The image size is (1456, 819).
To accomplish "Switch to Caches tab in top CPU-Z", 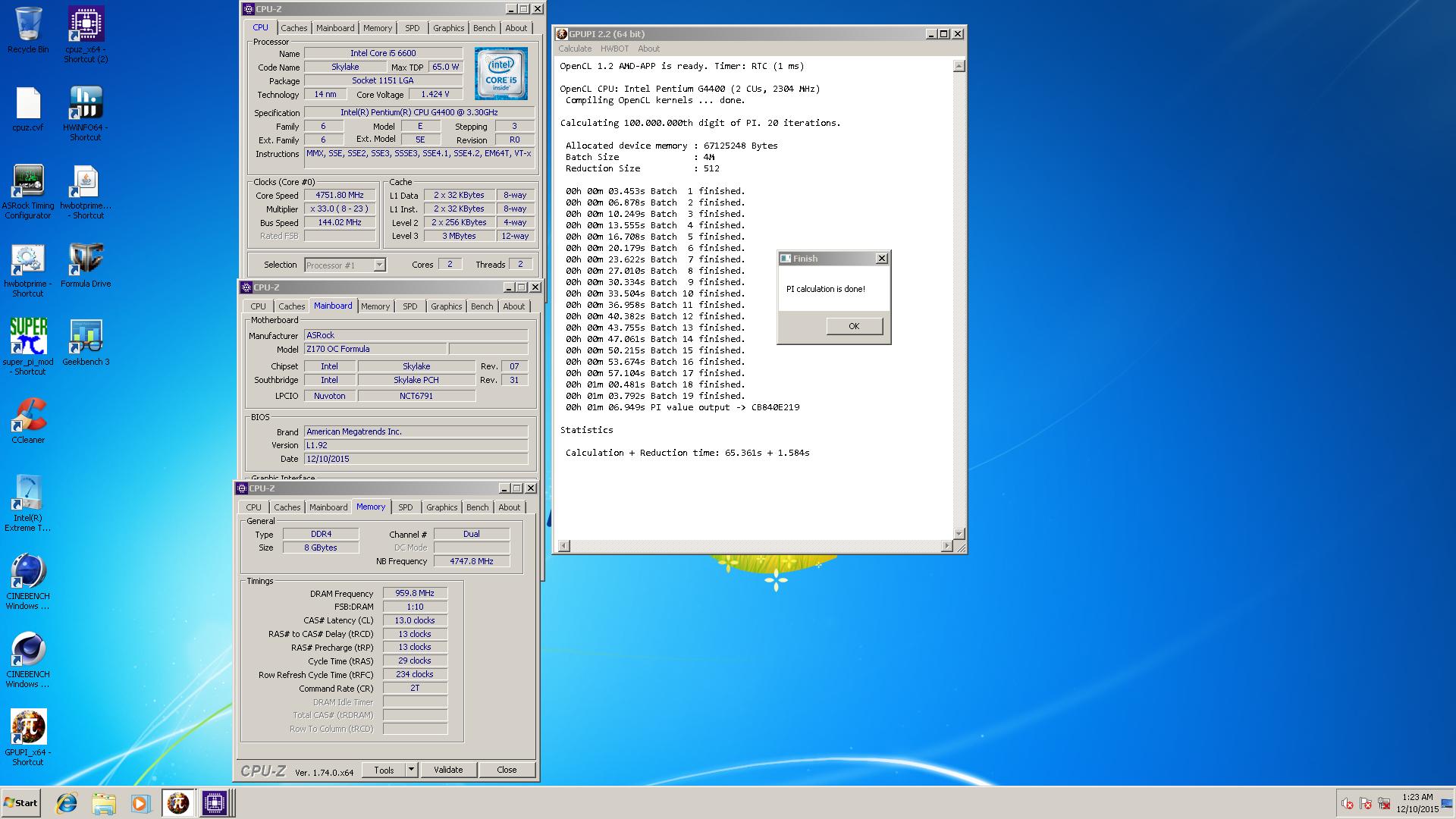I will pyautogui.click(x=294, y=28).
